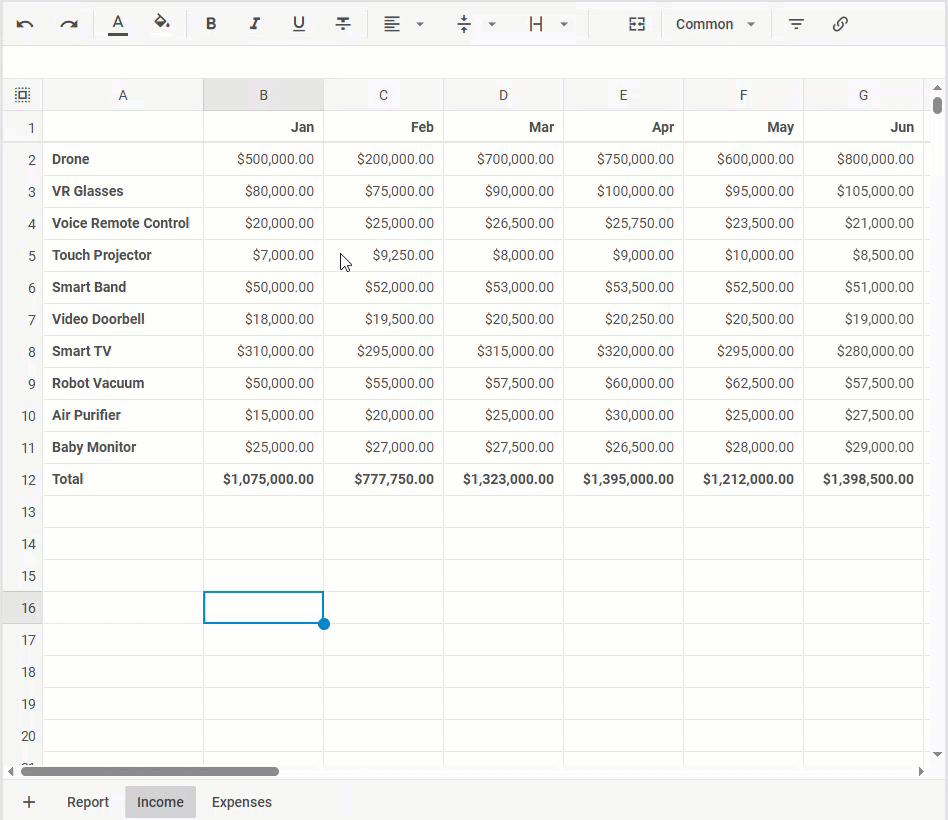Select row 16 header

point(22,608)
